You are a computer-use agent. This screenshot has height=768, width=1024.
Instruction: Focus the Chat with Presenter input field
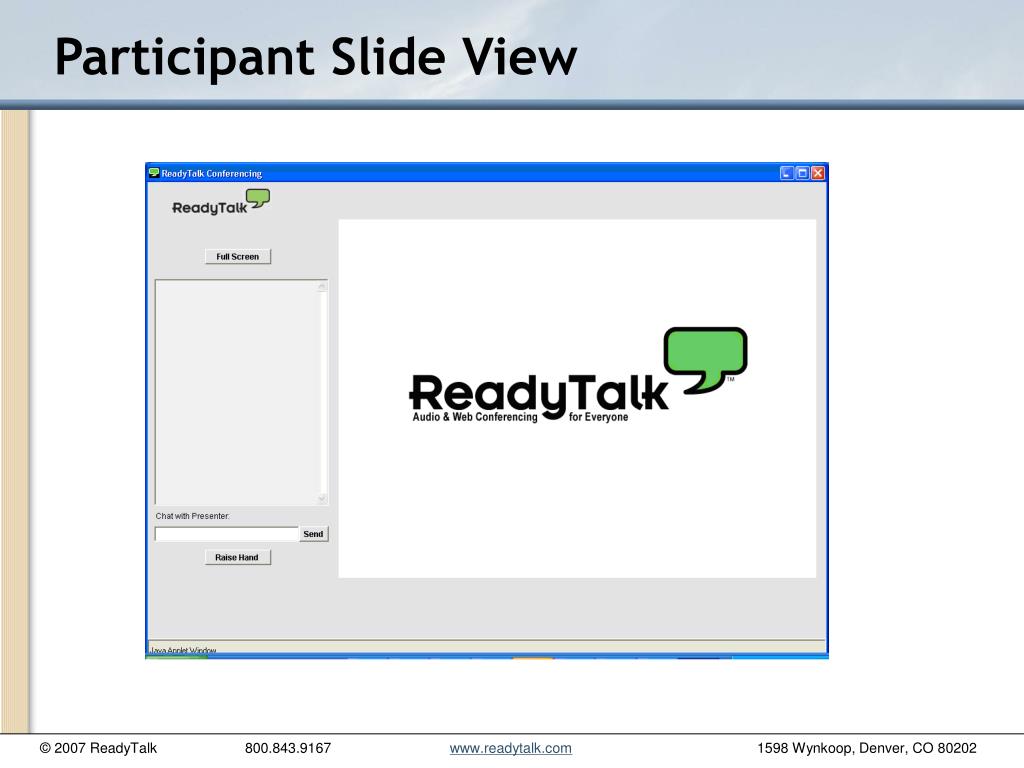click(x=227, y=534)
